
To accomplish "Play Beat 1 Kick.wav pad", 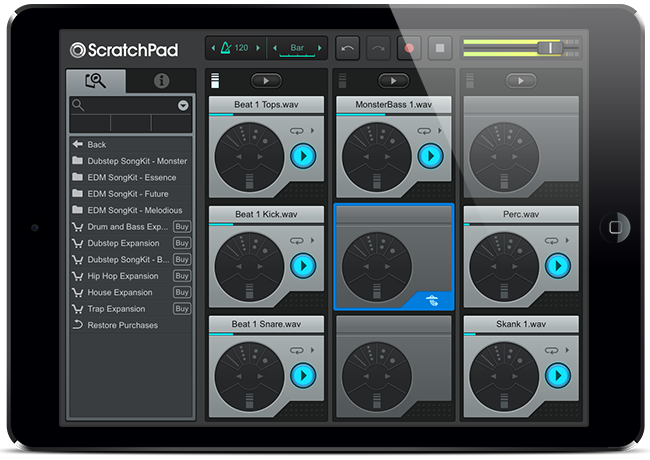I will [303, 266].
